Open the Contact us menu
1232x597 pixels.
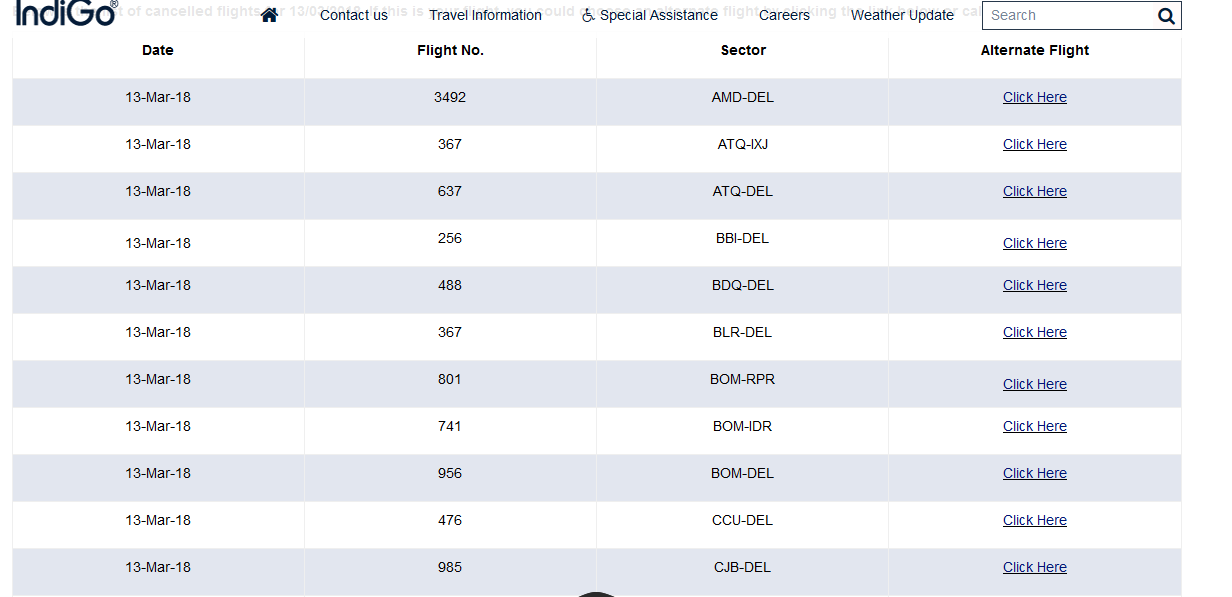pyautogui.click(x=354, y=15)
